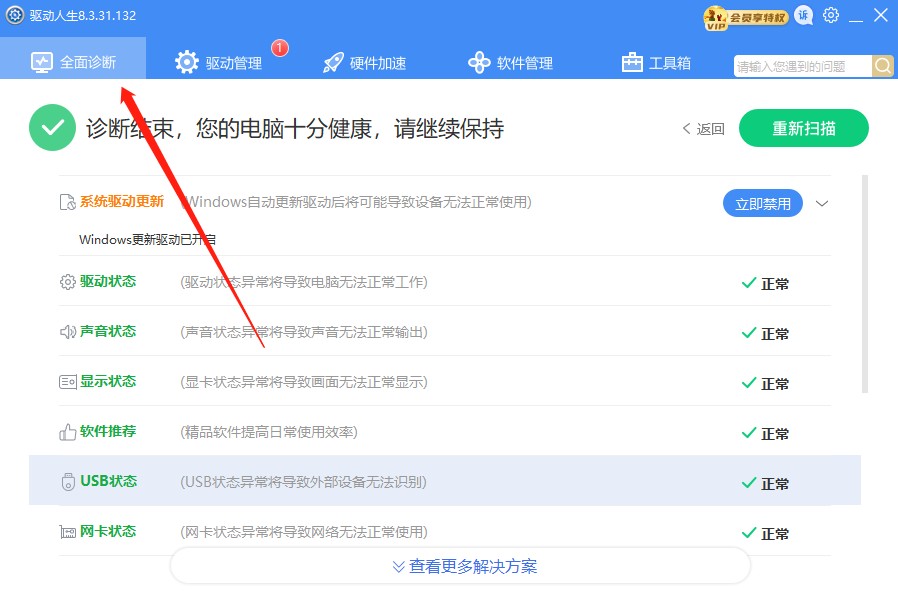Image resolution: width=898 pixels, height=598 pixels.
Task: Click the green 重新扫描 button
Action: [804, 128]
